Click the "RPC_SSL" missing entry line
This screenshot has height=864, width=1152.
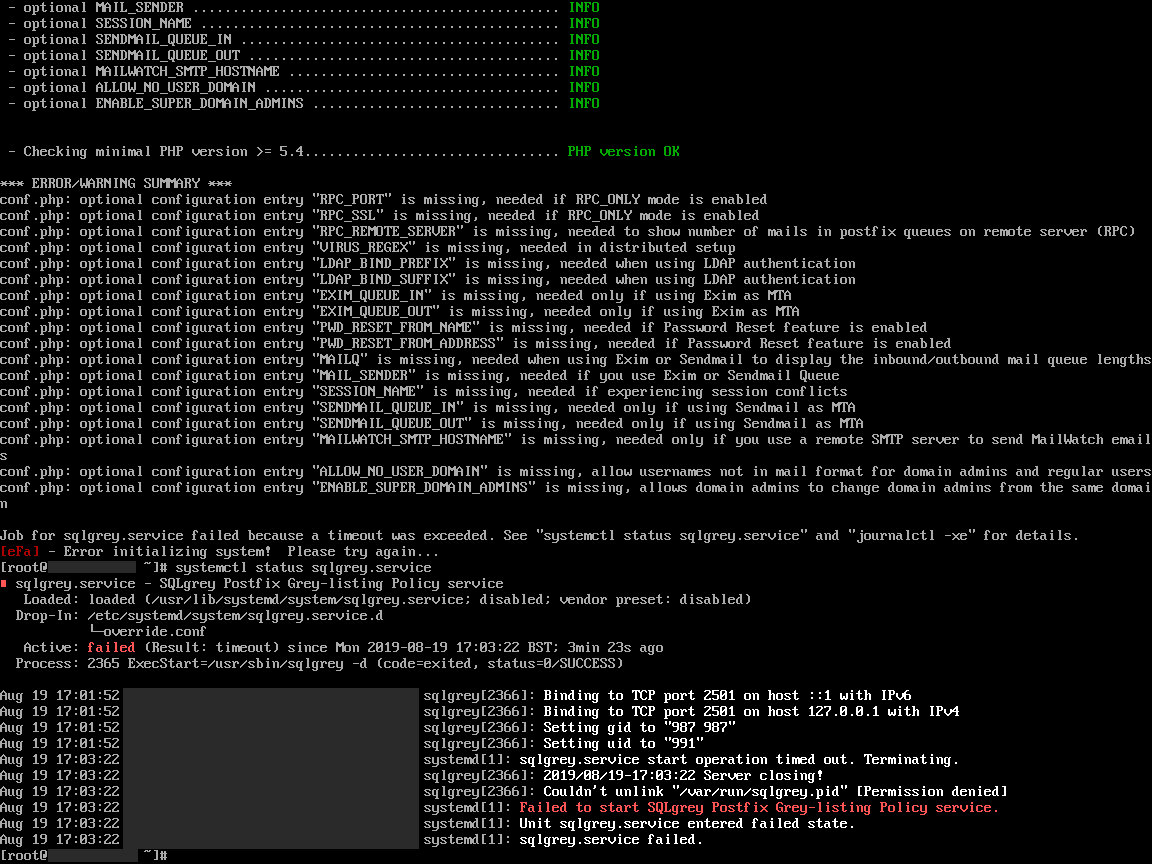380,216
